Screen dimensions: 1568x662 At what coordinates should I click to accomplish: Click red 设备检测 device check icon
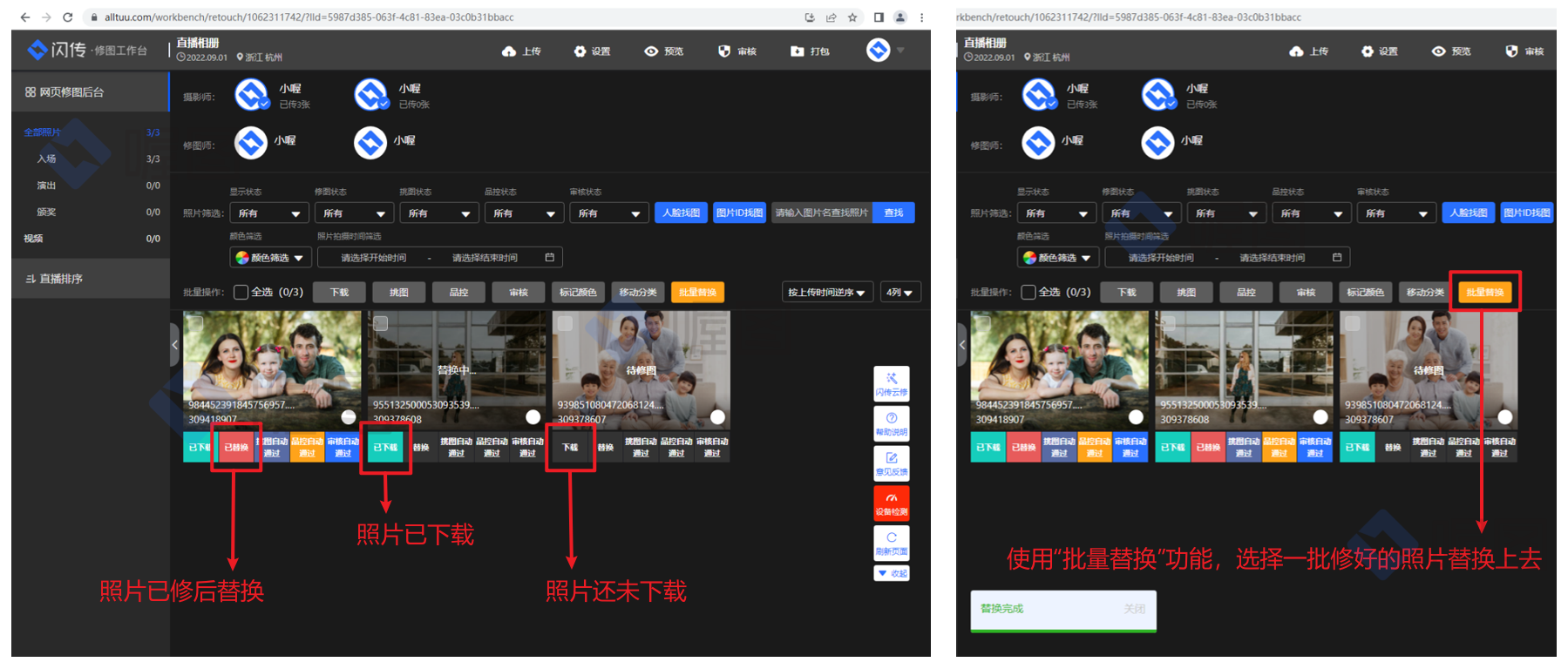(892, 503)
